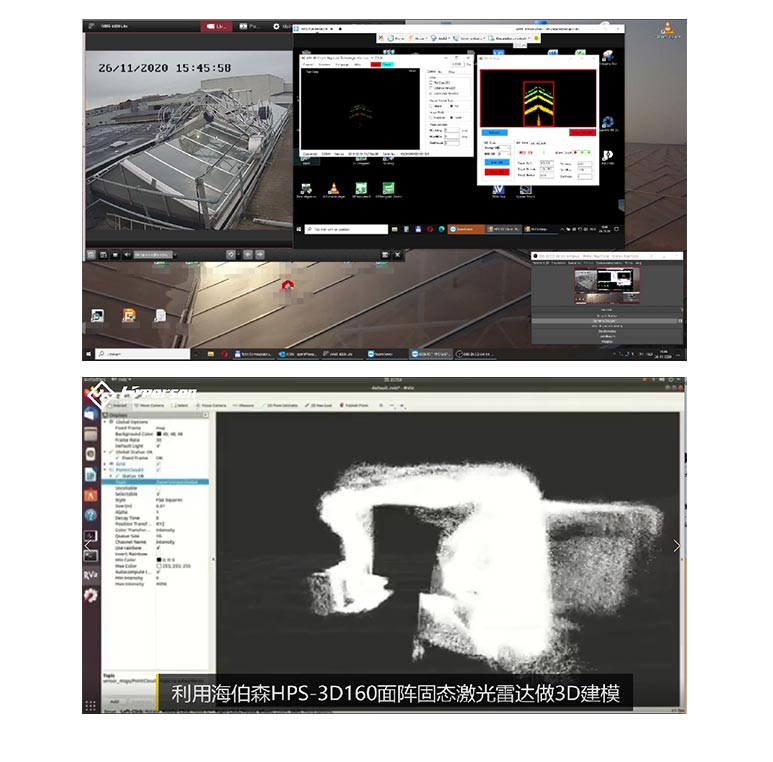Collapse the PointCloud2 tree item
This screenshot has width=773, height=762.
(x=107, y=471)
